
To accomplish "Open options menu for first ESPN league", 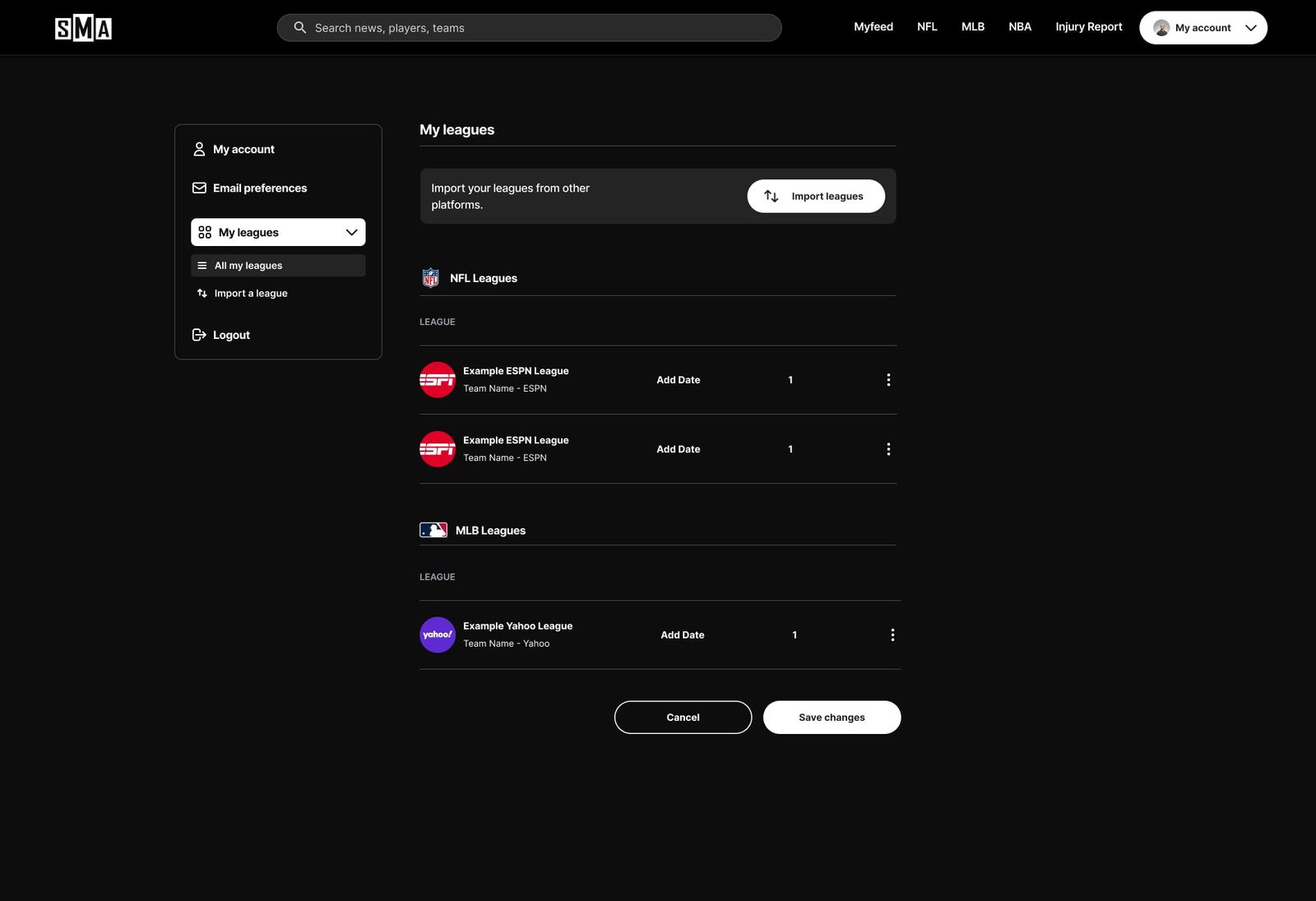I will pyautogui.click(x=888, y=379).
